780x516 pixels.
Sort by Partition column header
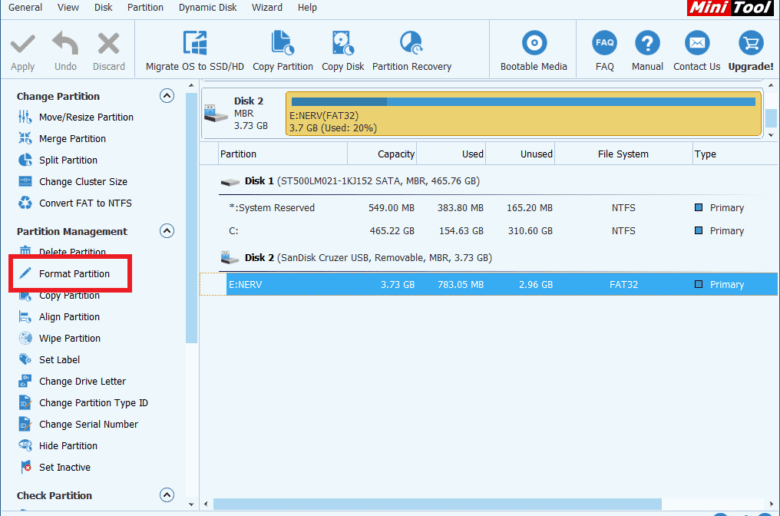click(283, 154)
